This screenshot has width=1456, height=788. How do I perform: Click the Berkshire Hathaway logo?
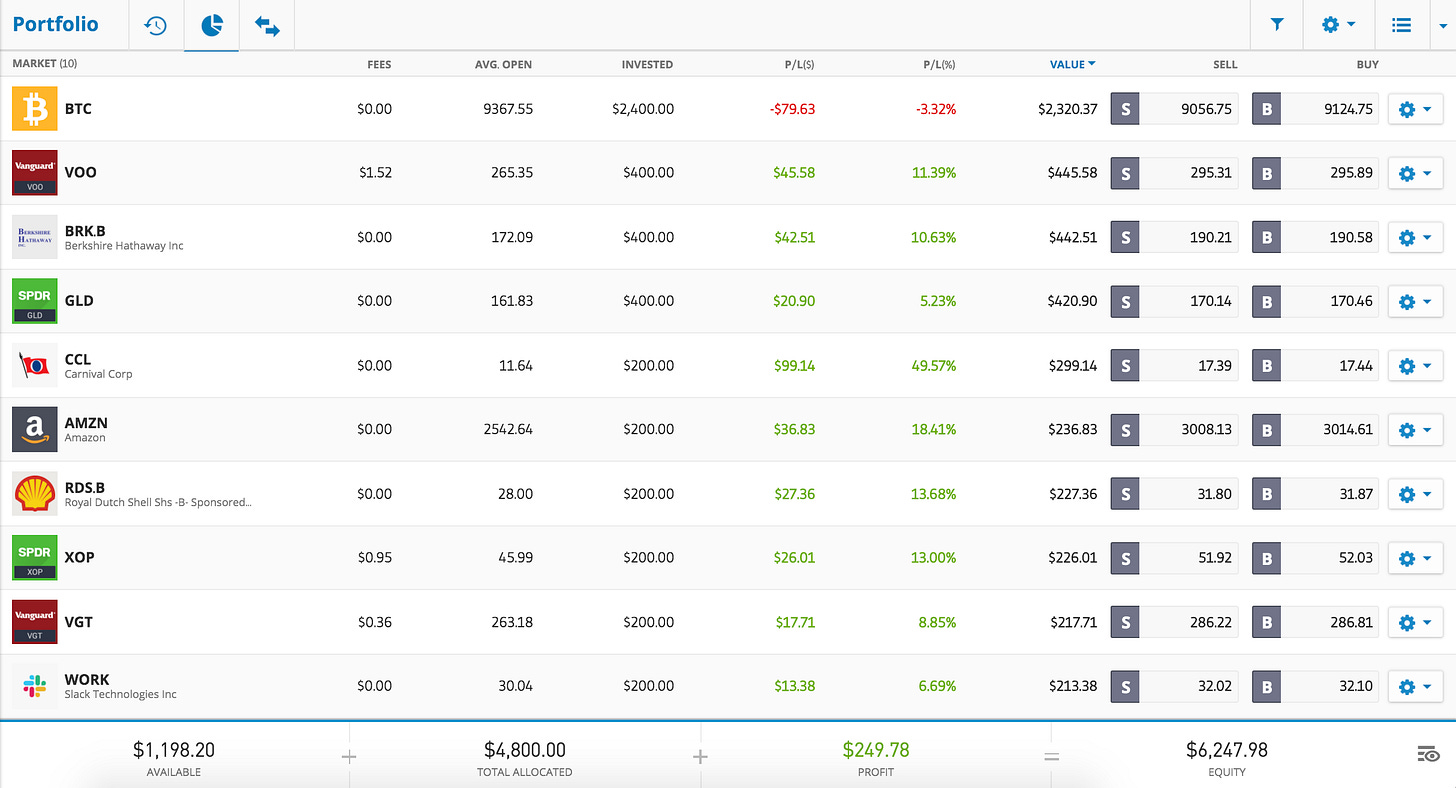pyautogui.click(x=35, y=237)
